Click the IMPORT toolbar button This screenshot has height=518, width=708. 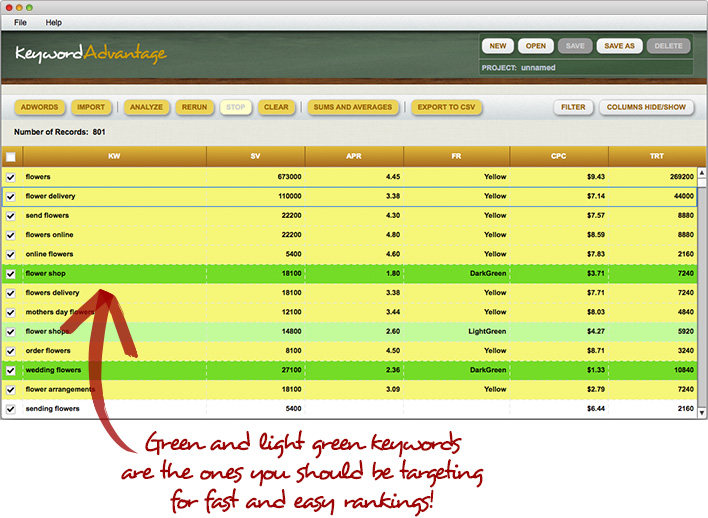[x=91, y=107]
